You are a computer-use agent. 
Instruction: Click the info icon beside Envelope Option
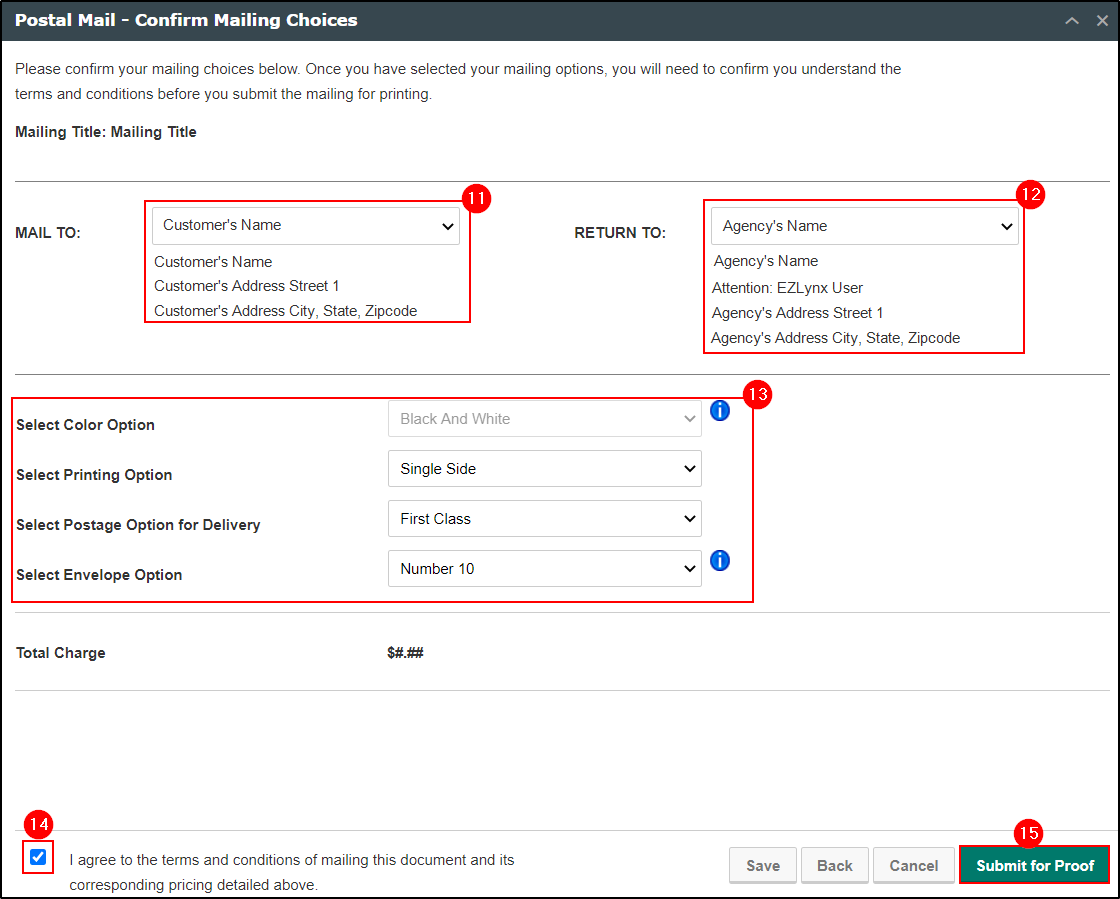coord(720,561)
